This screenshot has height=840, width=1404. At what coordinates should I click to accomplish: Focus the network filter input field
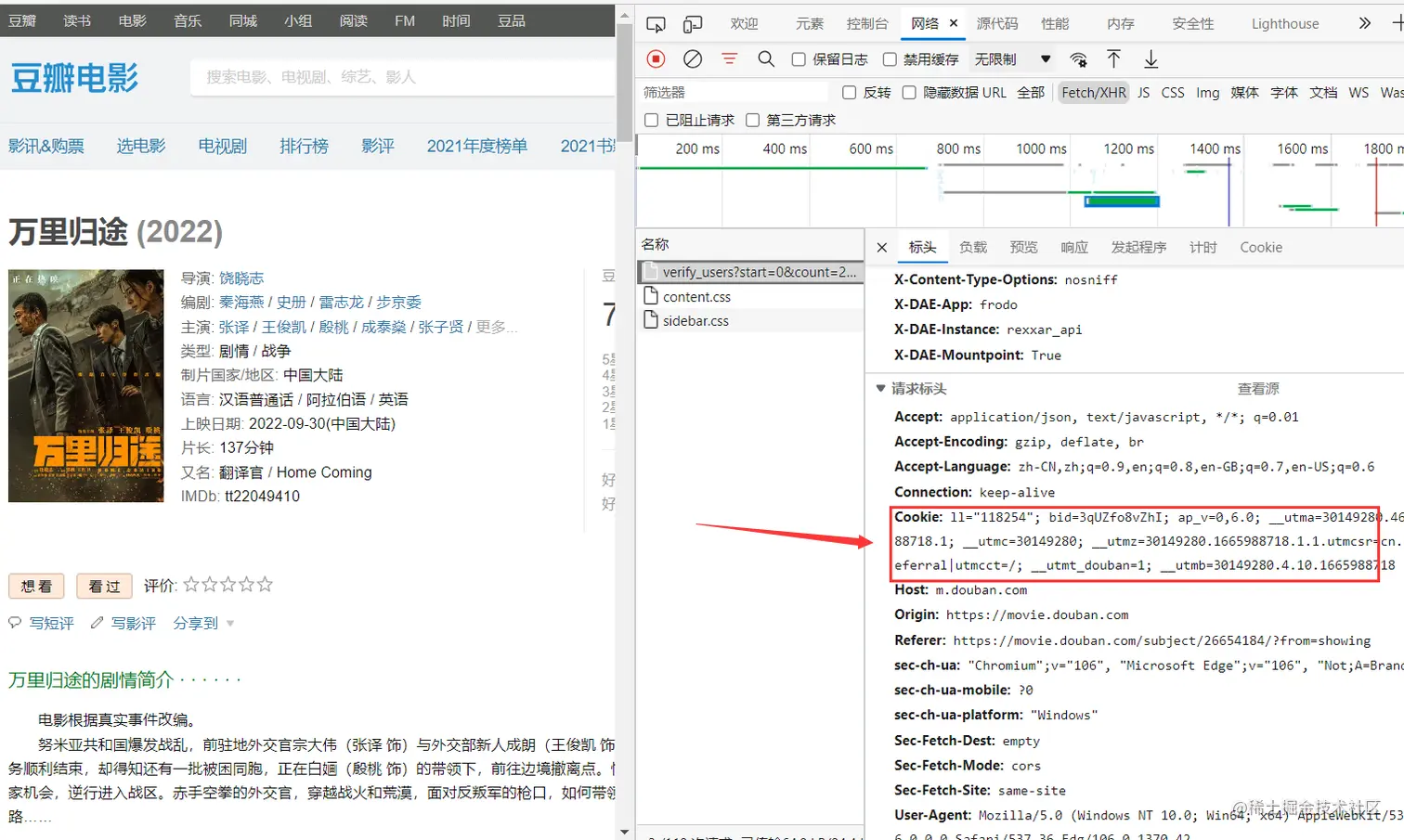click(734, 93)
